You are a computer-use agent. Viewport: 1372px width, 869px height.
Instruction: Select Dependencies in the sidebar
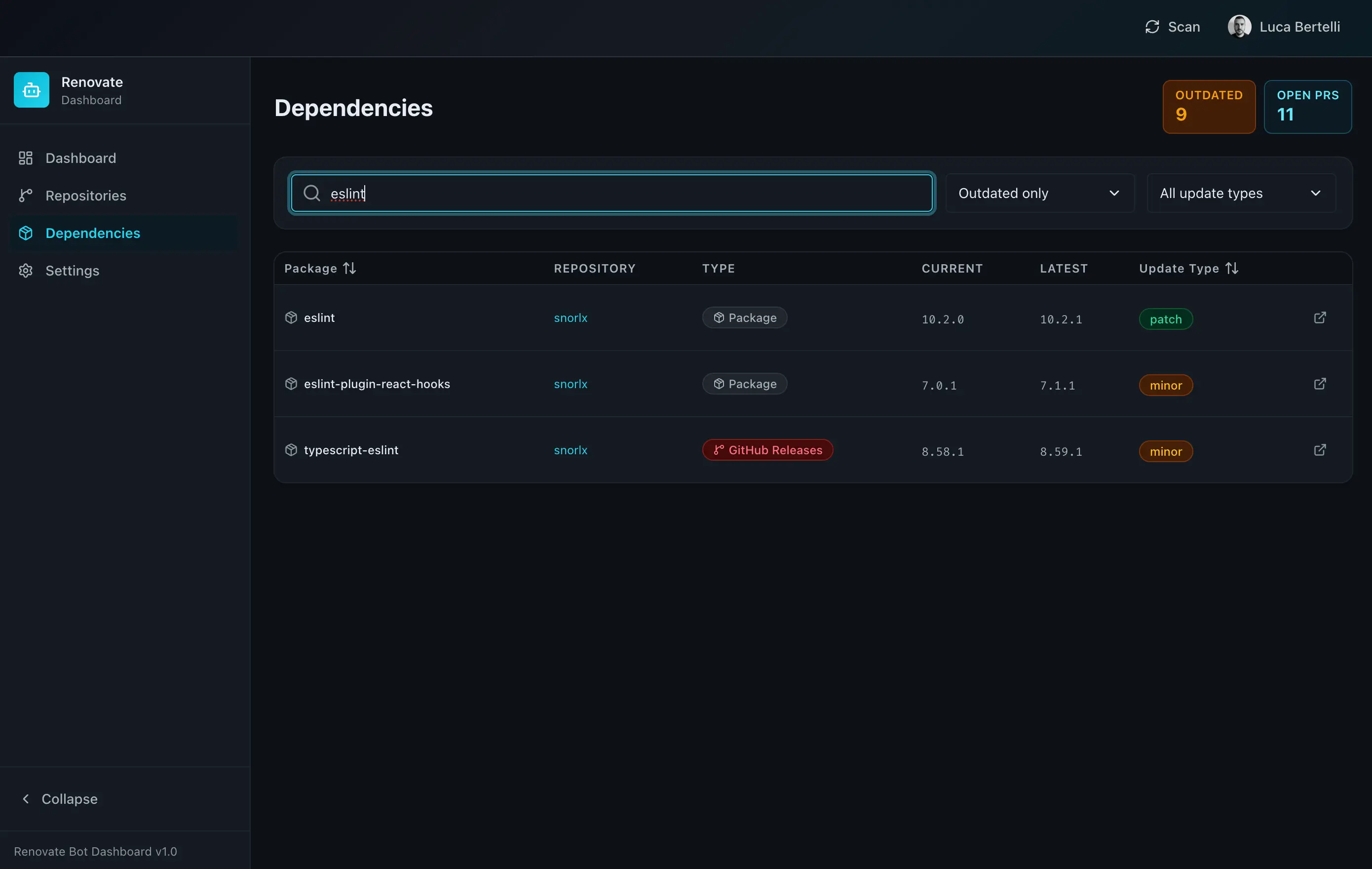pos(124,233)
